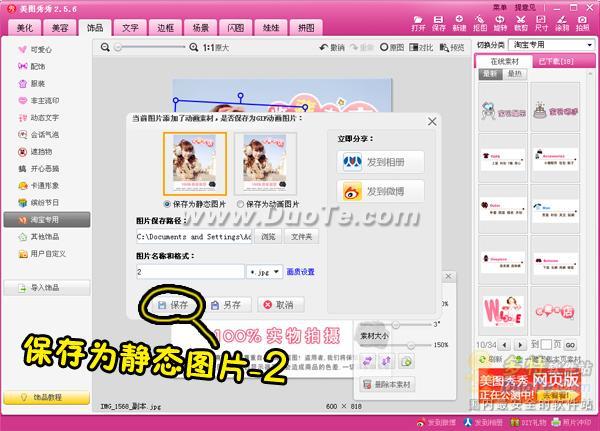This screenshot has width=600, height=431.
Task: Click the 删除本素材 delete material icon
Action: point(366,384)
